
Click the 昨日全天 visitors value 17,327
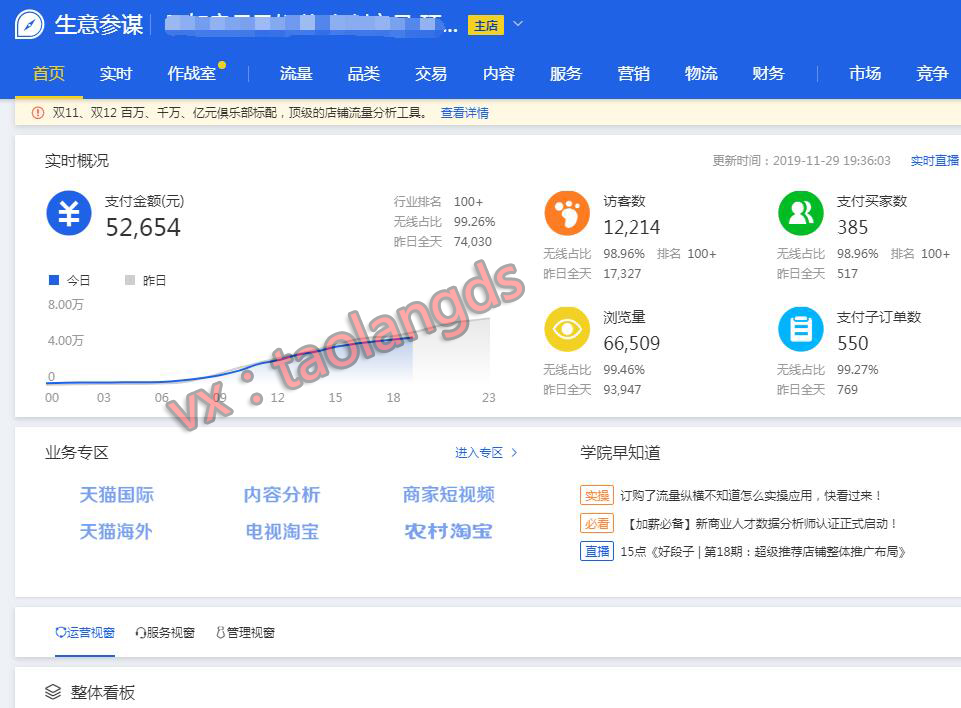[622, 273]
